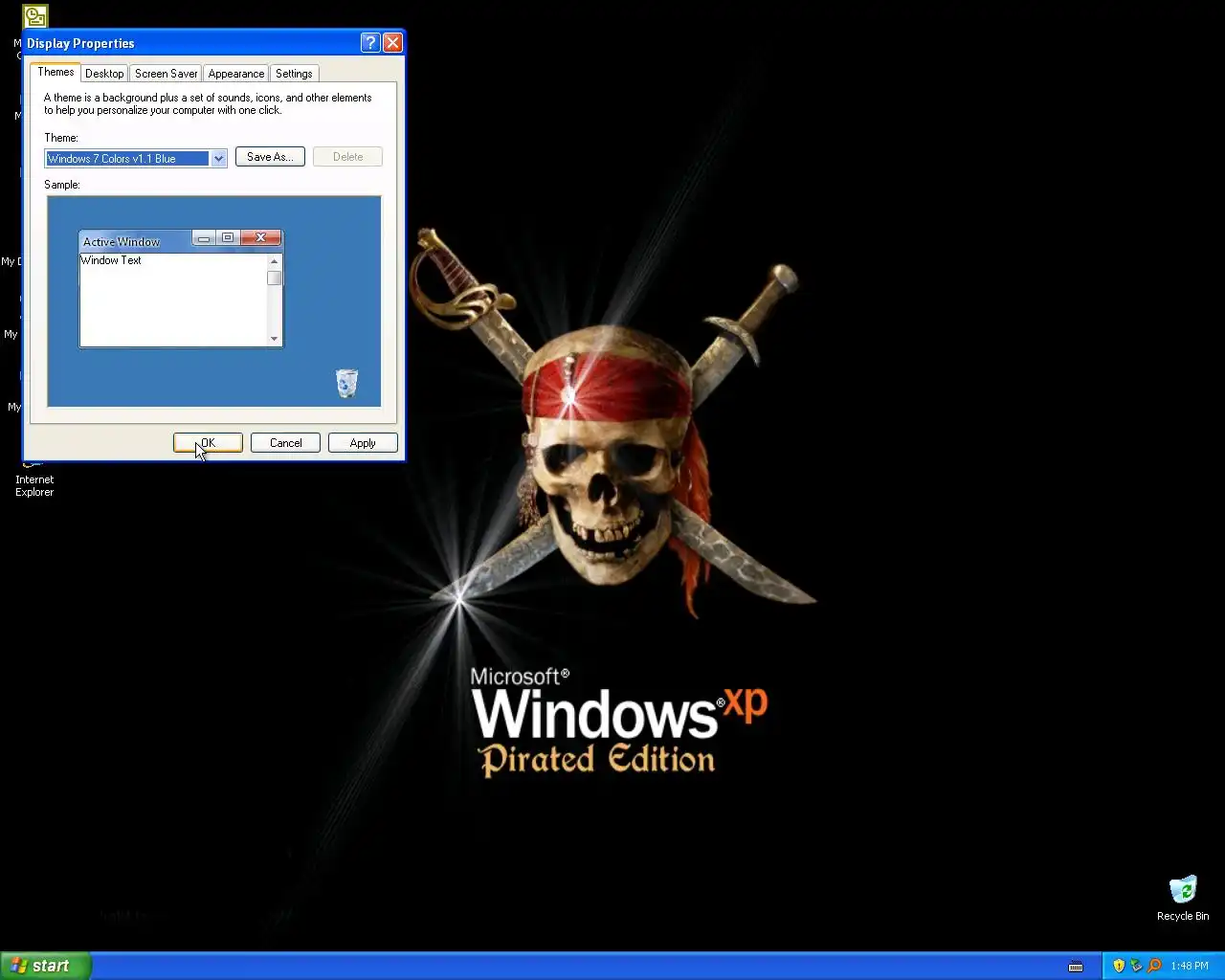
Task: Switch to the Desktop tab
Action: (x=104, y=74)
